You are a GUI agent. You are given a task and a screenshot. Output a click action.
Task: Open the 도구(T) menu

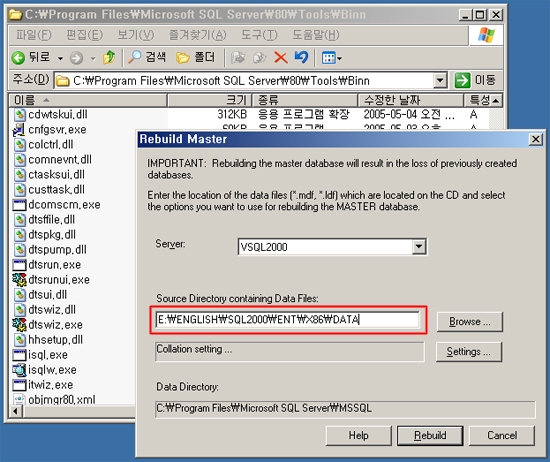(259, 35)
